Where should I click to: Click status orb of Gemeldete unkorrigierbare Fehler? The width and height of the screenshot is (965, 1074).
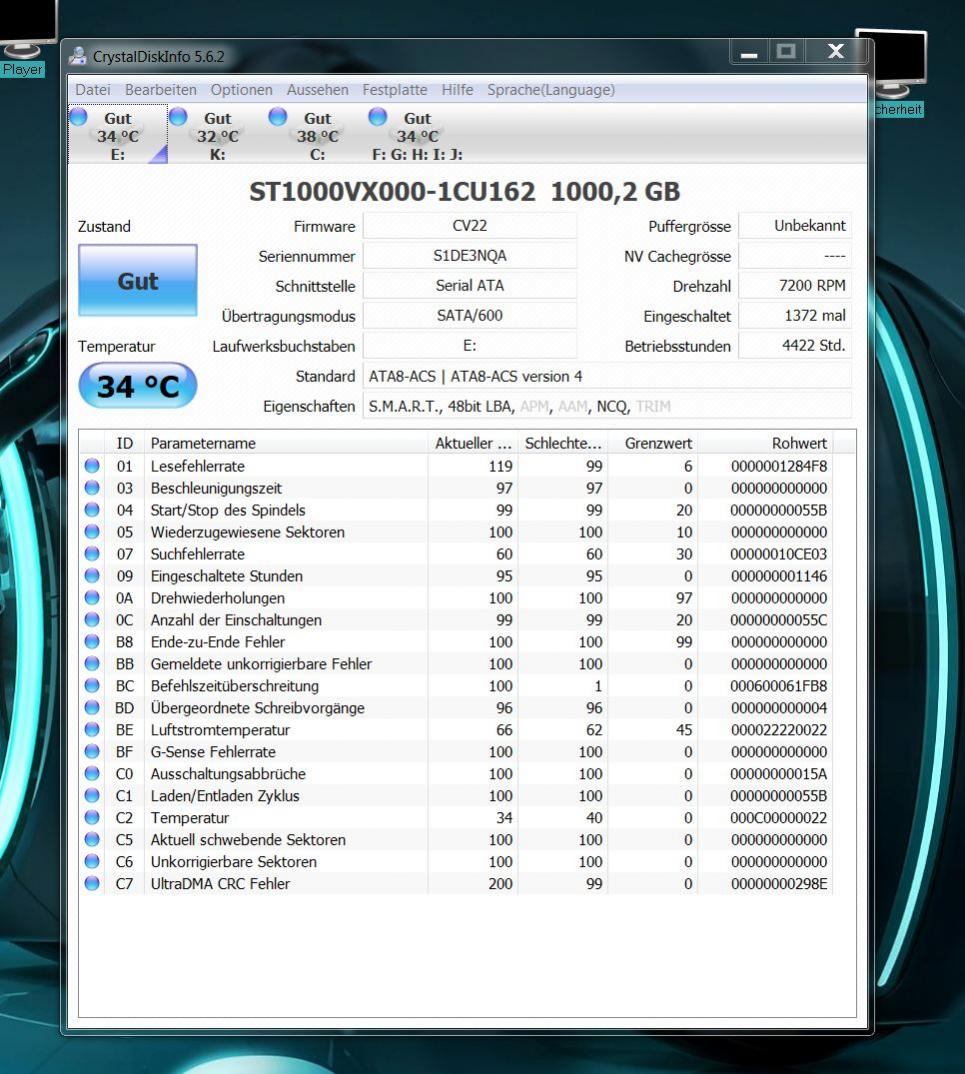[92, 664]
